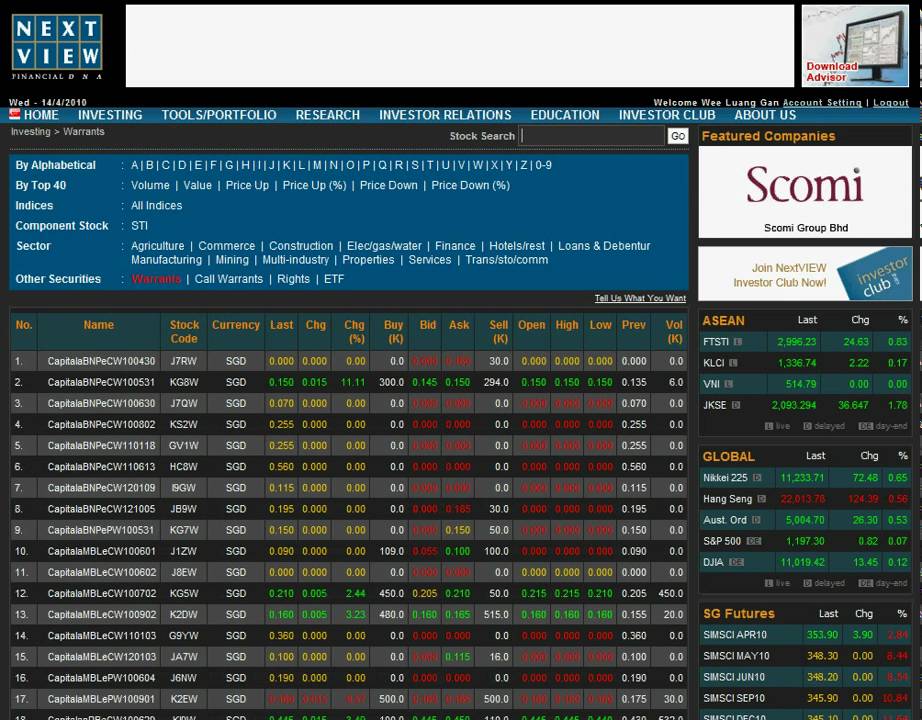This screenshot has height=720, width=922.
Task: Open the HOME menu
Action: (x=41, y=115)
